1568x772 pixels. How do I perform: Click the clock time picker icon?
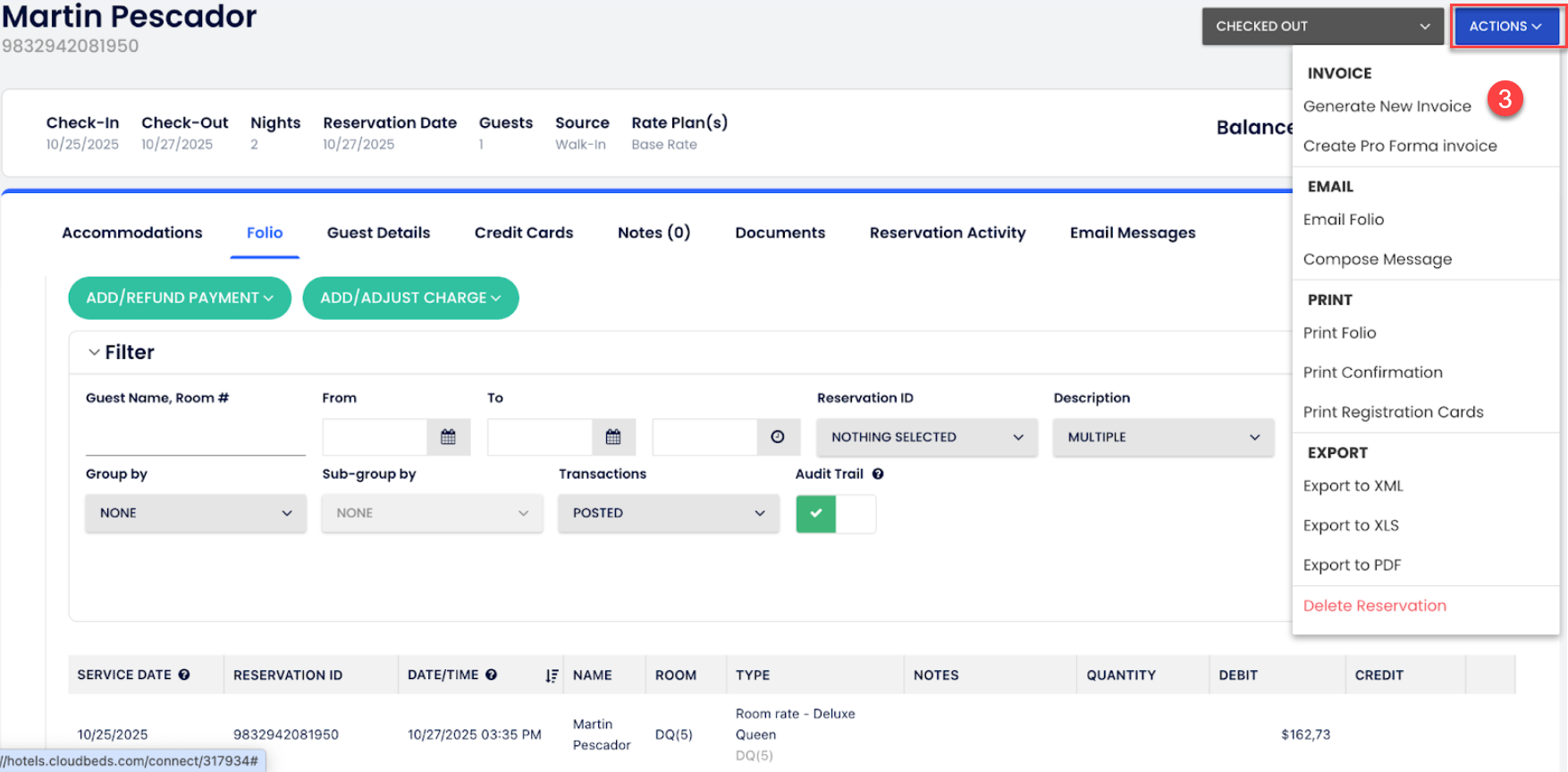pyautogui.click(x=778, y=437)
